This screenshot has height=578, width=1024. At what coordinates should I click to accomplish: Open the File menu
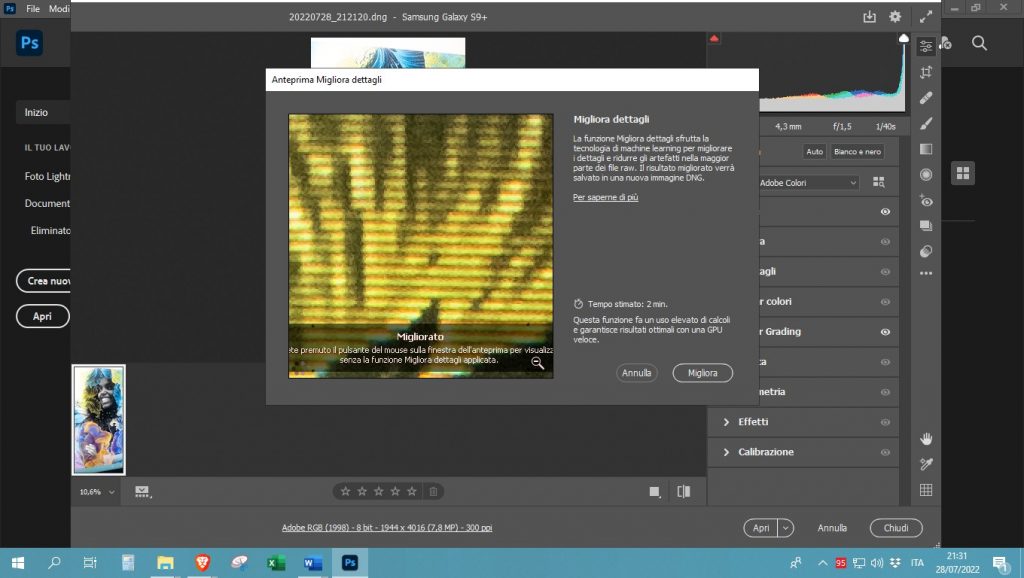(33, 8)
